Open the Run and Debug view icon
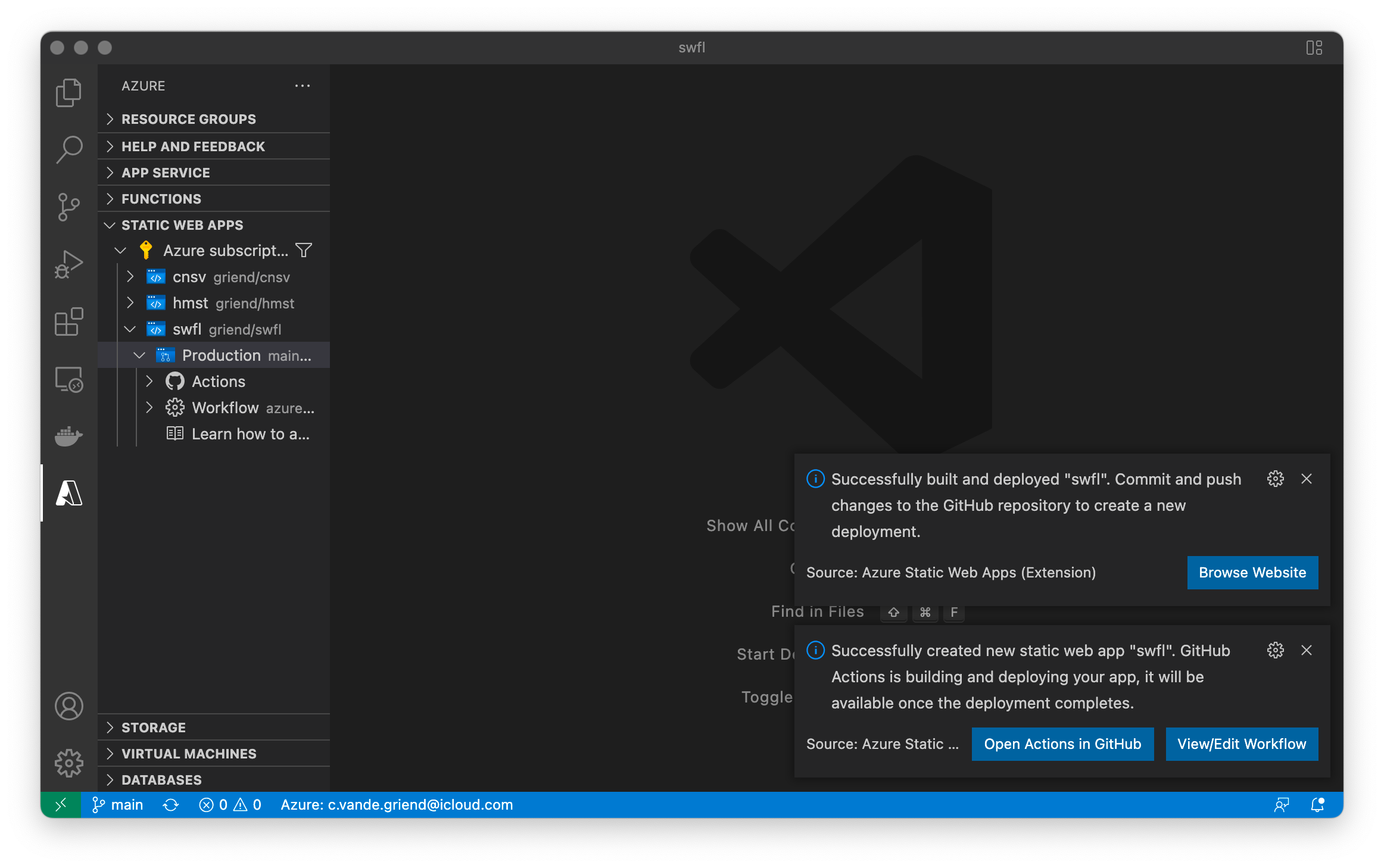The width and height of the screenshot is (1384, 868). tap(68, 264)
